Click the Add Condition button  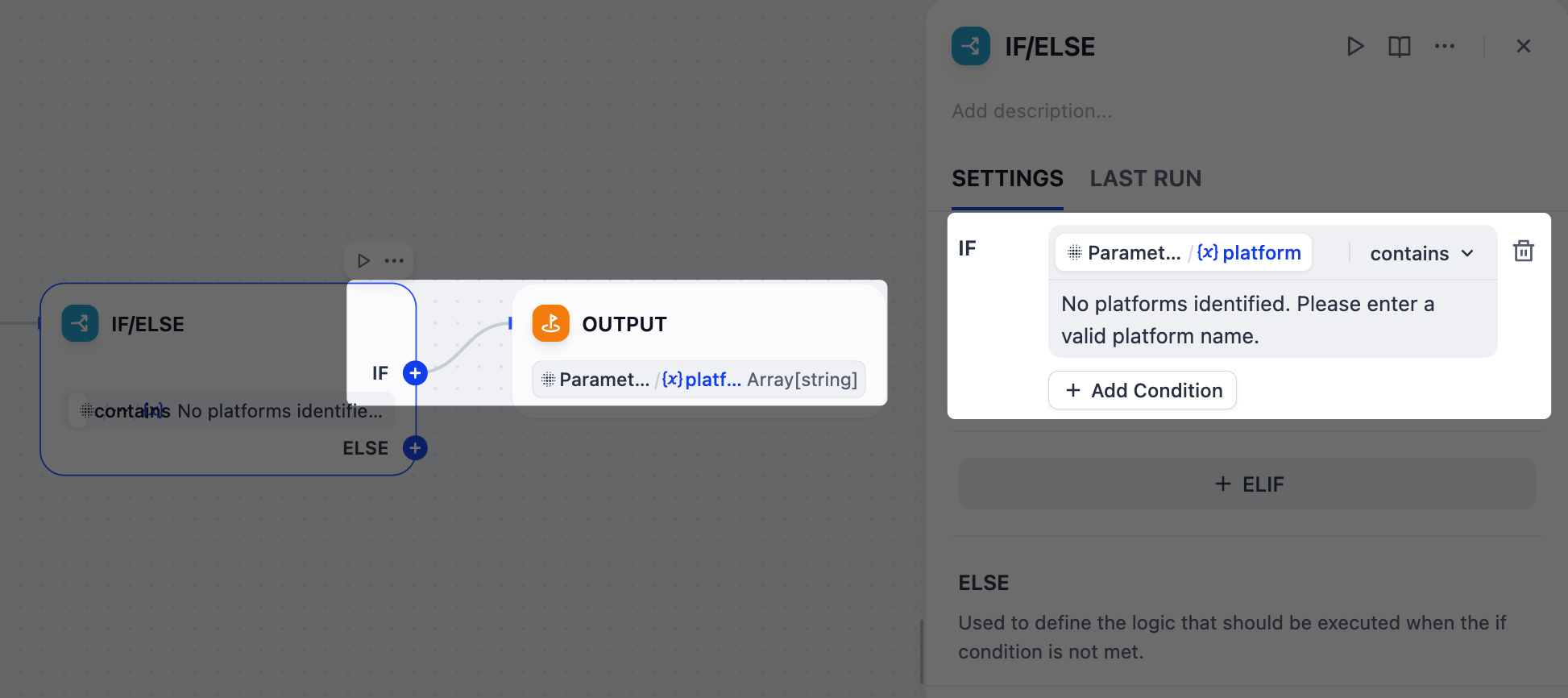click(x=1143, y=391)
